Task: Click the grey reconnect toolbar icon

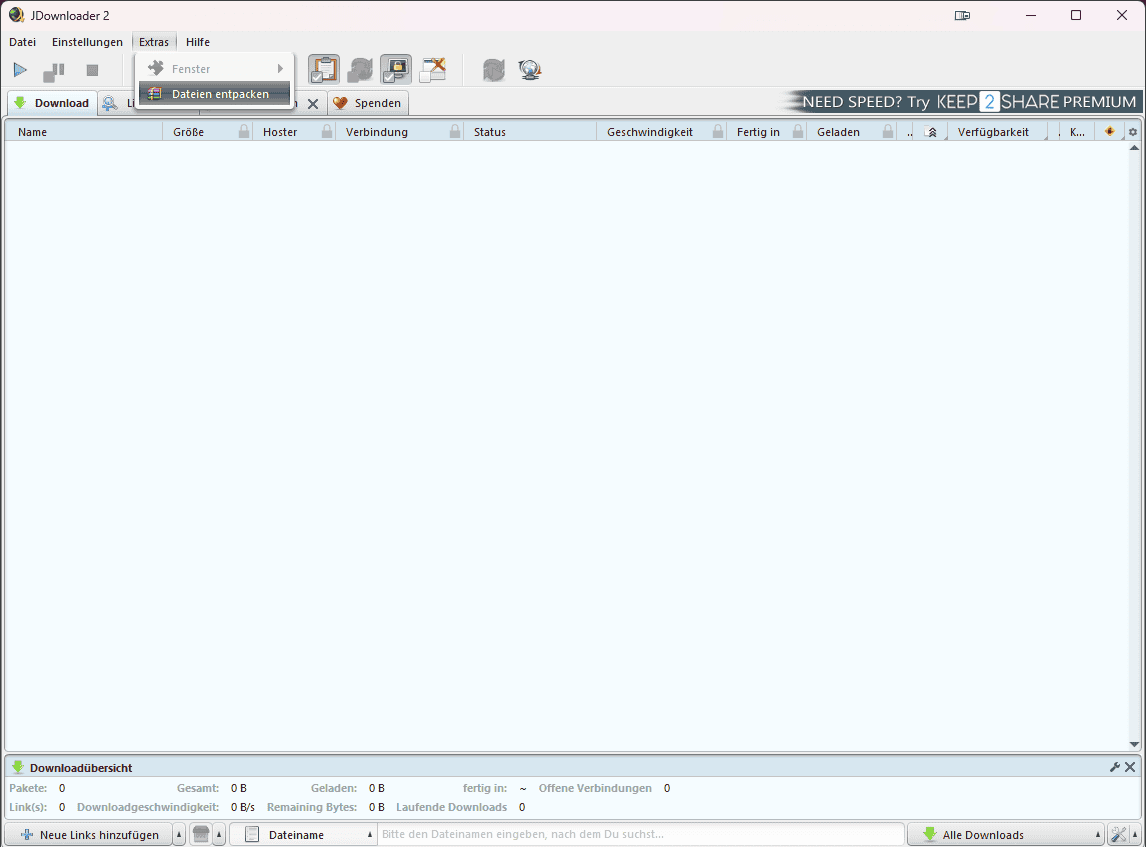Action: pos(494,70)
